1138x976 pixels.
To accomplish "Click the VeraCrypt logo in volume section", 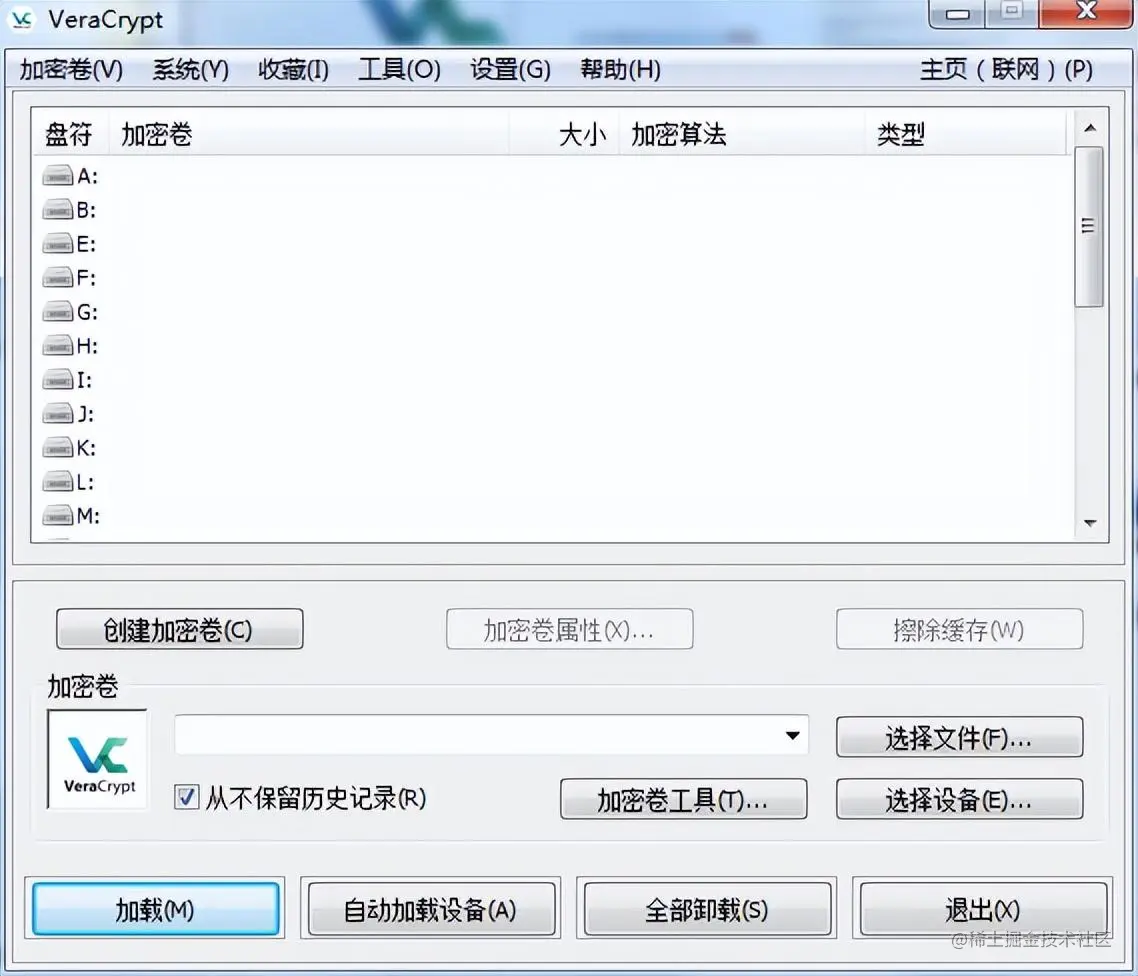I will coord(97,759).
